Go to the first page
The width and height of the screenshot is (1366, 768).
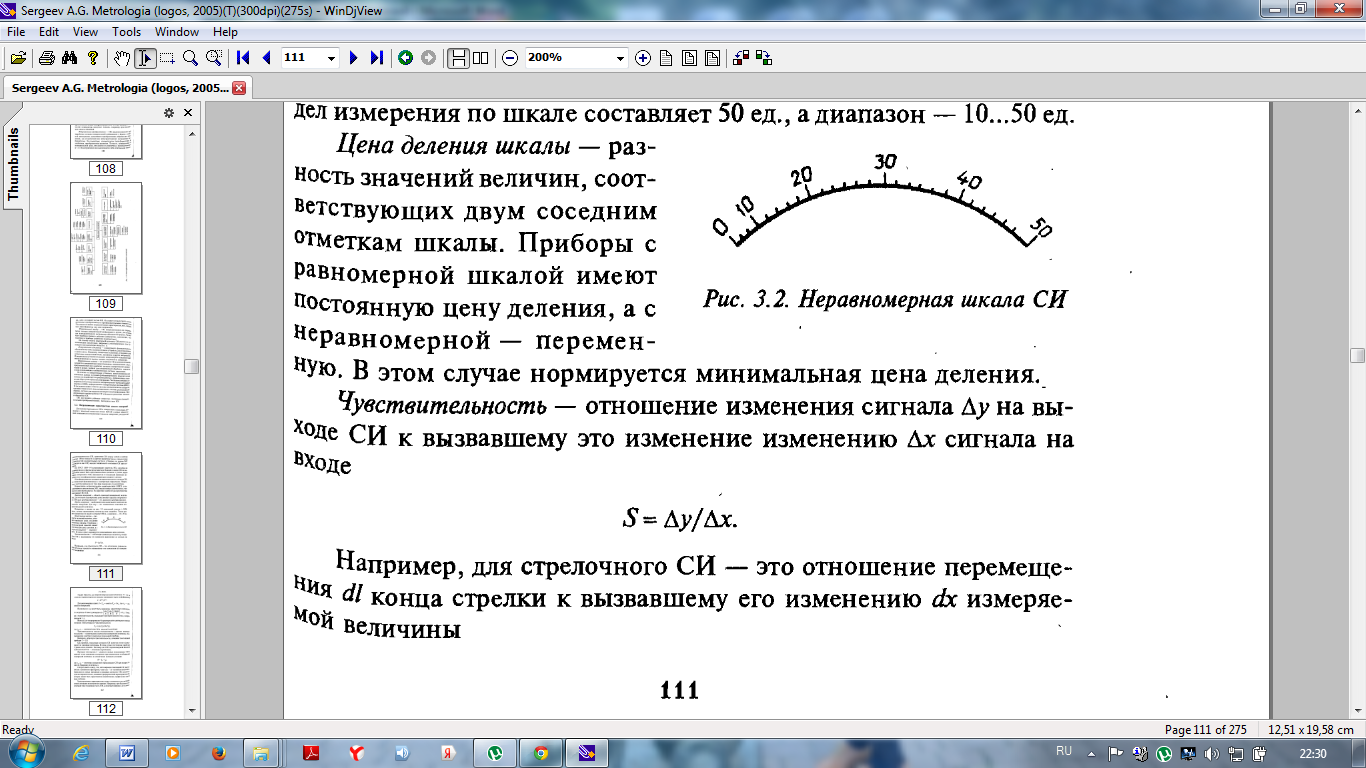point(243,58)
